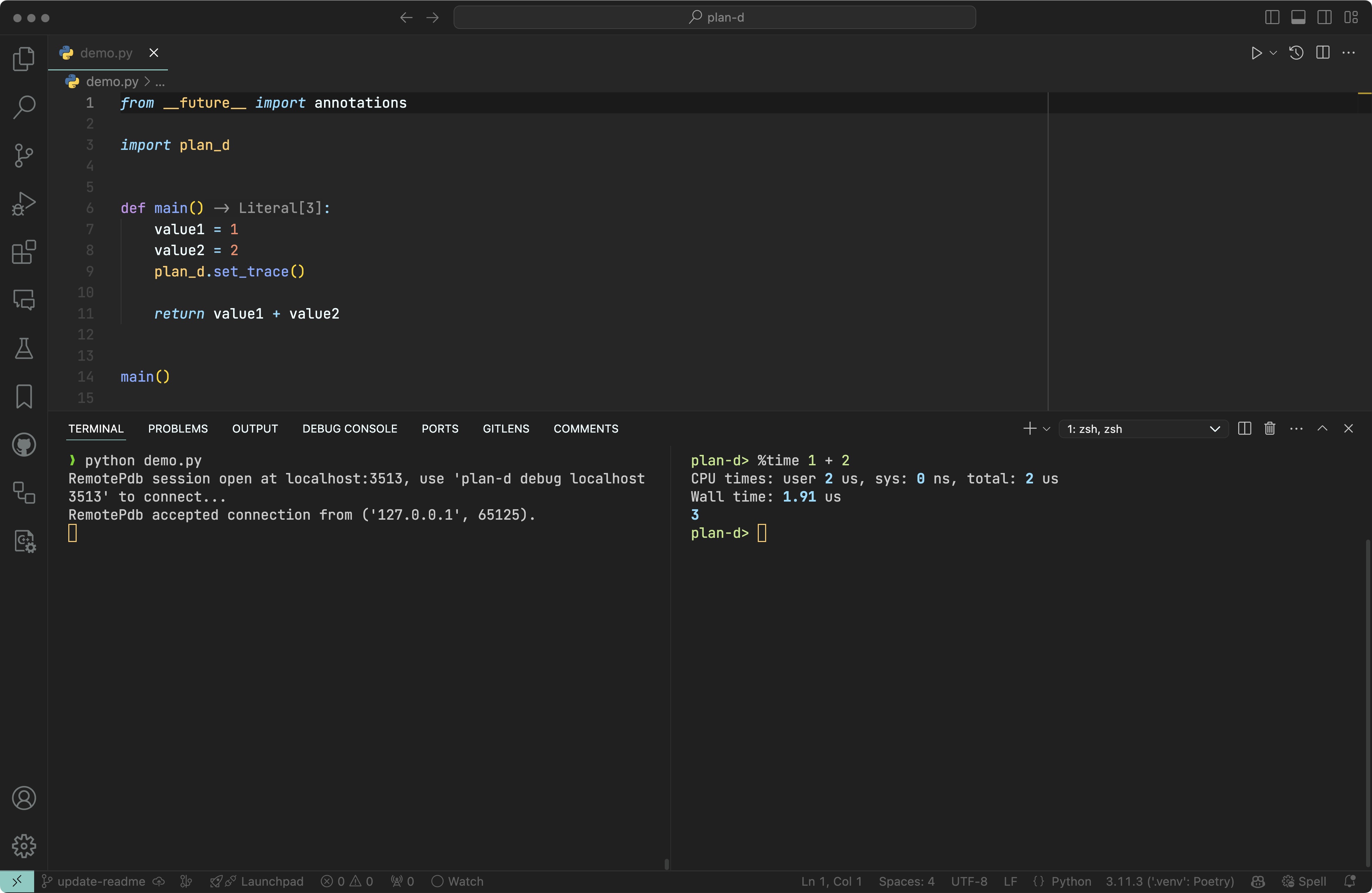Open the Extensions view
1372x893 pixels.
24,252
